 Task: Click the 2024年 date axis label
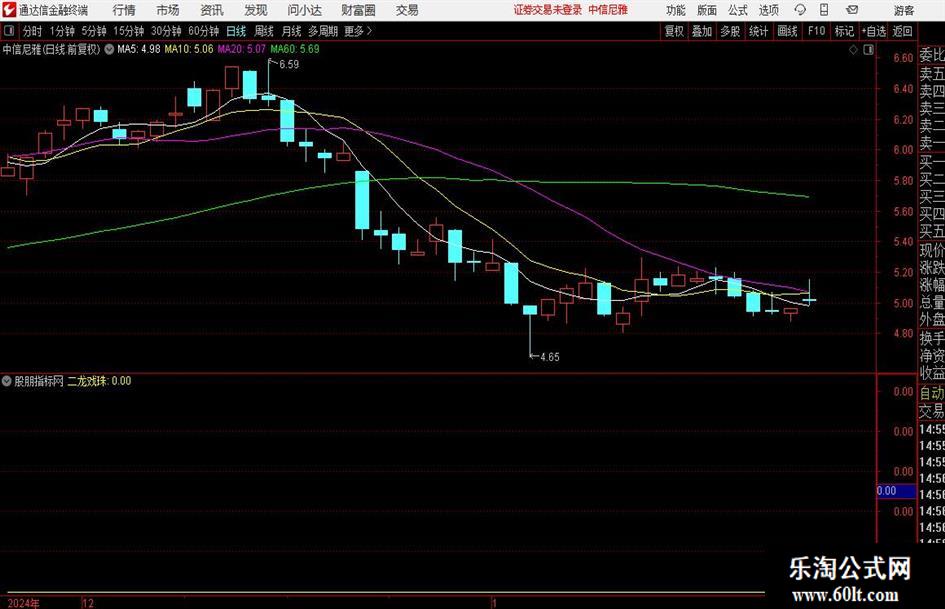pyautogui.click(x=24, y=602)
